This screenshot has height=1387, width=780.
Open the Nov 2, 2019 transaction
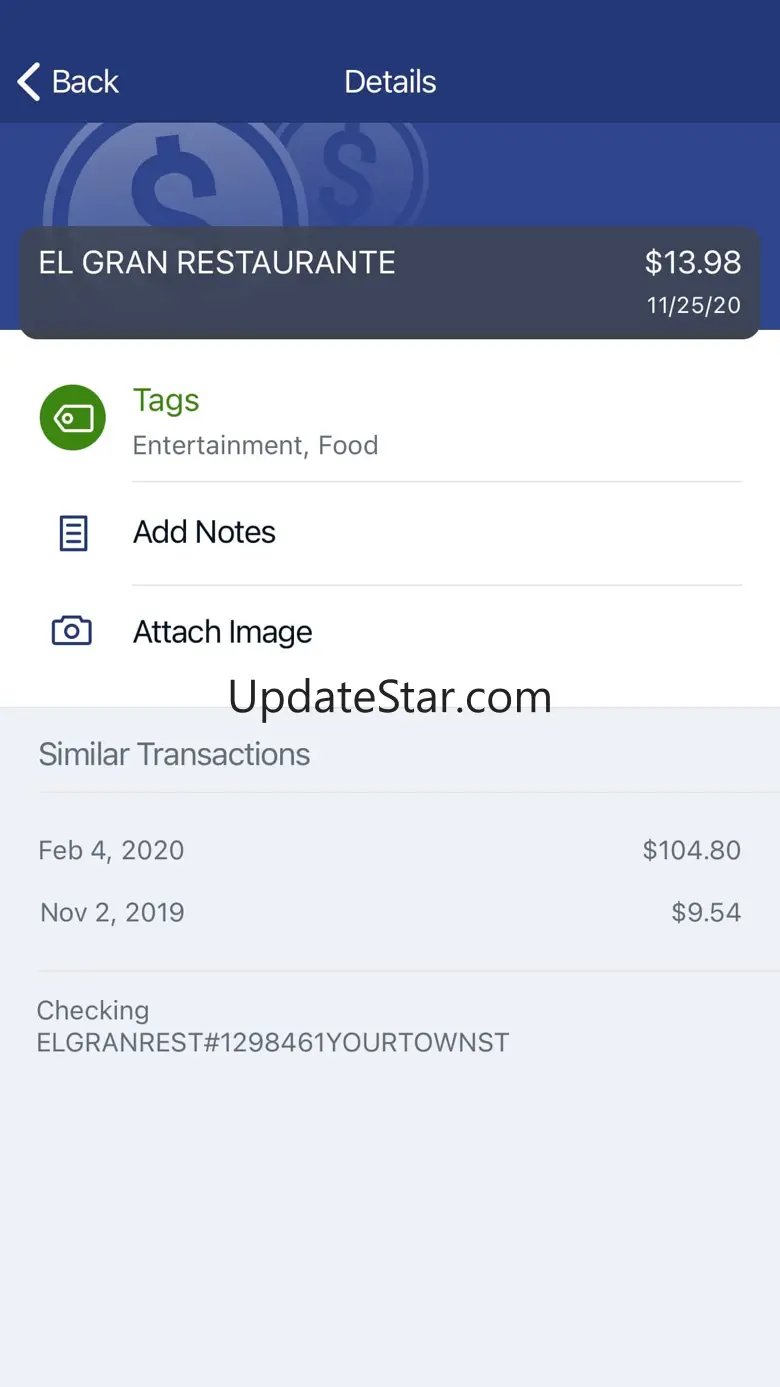click(112, 912)
